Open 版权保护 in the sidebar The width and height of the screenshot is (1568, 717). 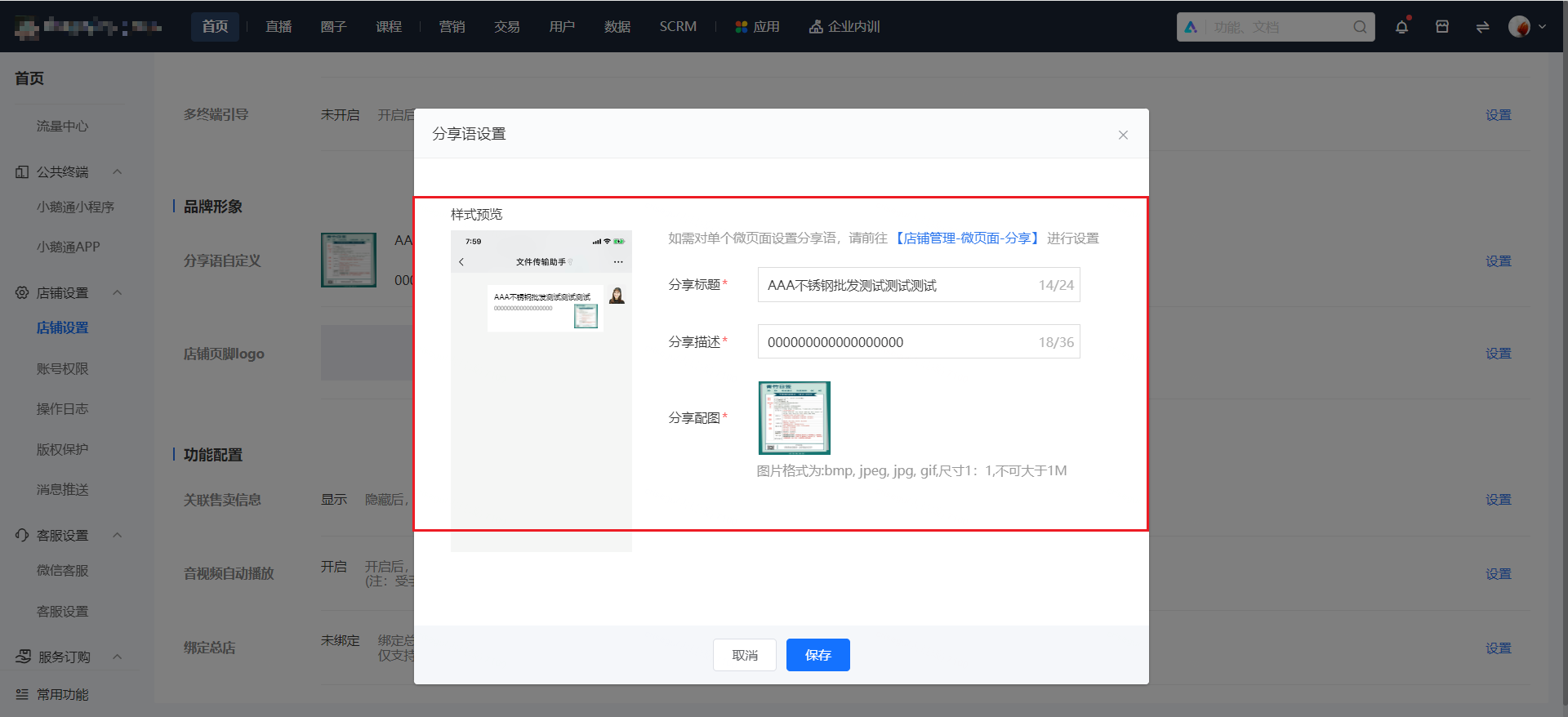(x=62, y=449)
